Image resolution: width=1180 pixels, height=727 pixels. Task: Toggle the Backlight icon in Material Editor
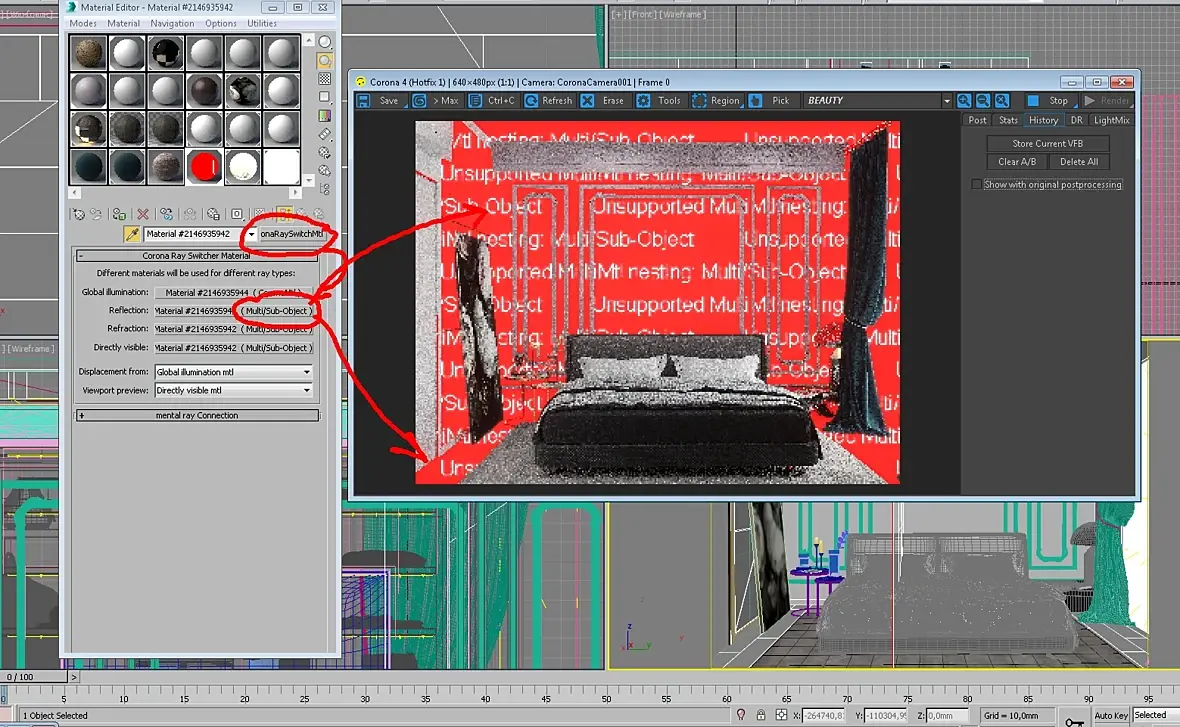(324, 61)
